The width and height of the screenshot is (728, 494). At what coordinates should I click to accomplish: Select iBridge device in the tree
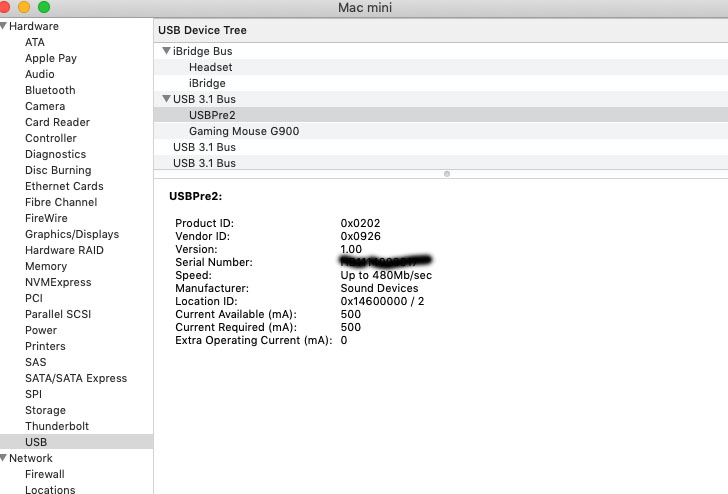point(207,83)
